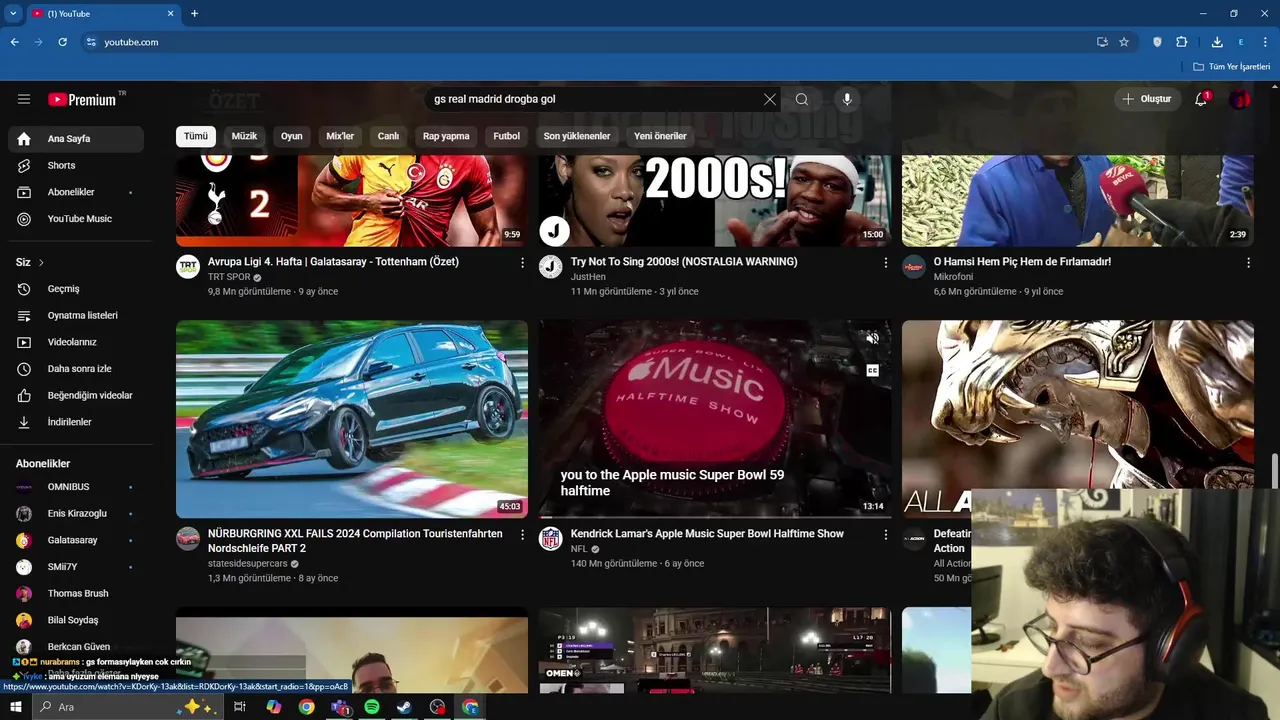Launch Spotify from the taskbar
The image size is (1280, 720).
pos(372,707)
